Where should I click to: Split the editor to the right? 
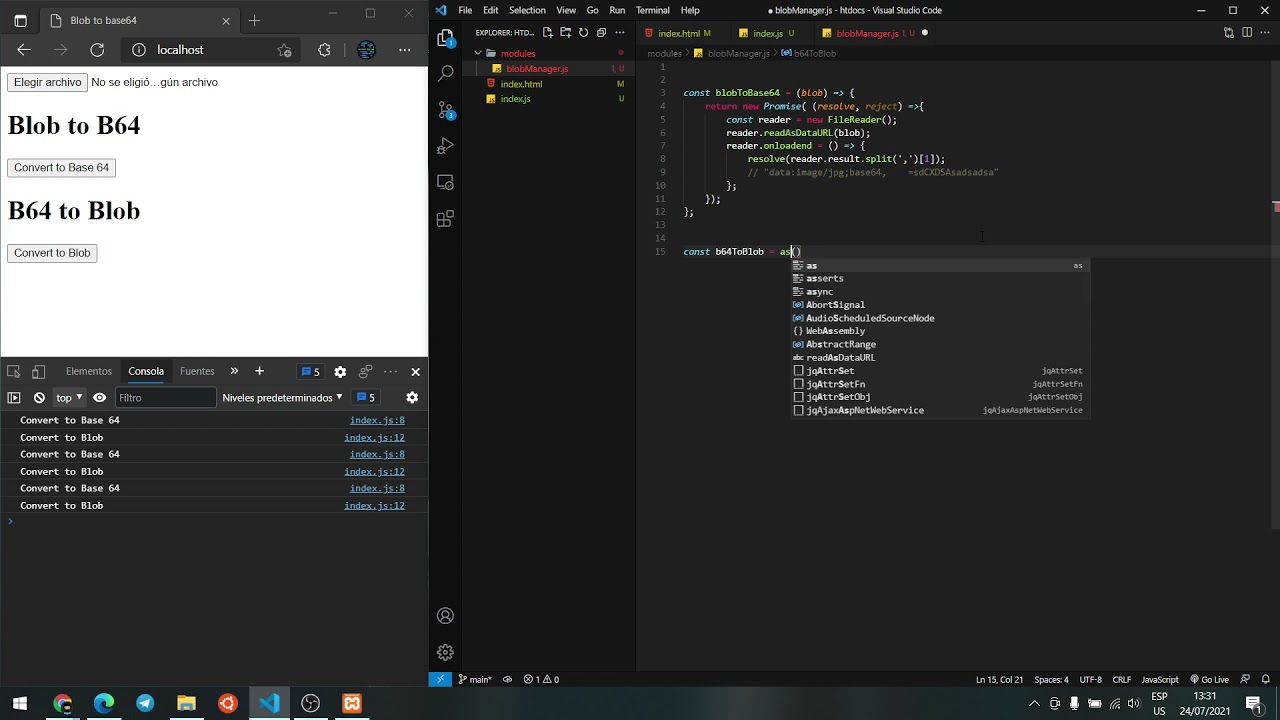pyautogui.click(x=1247, y=33)
